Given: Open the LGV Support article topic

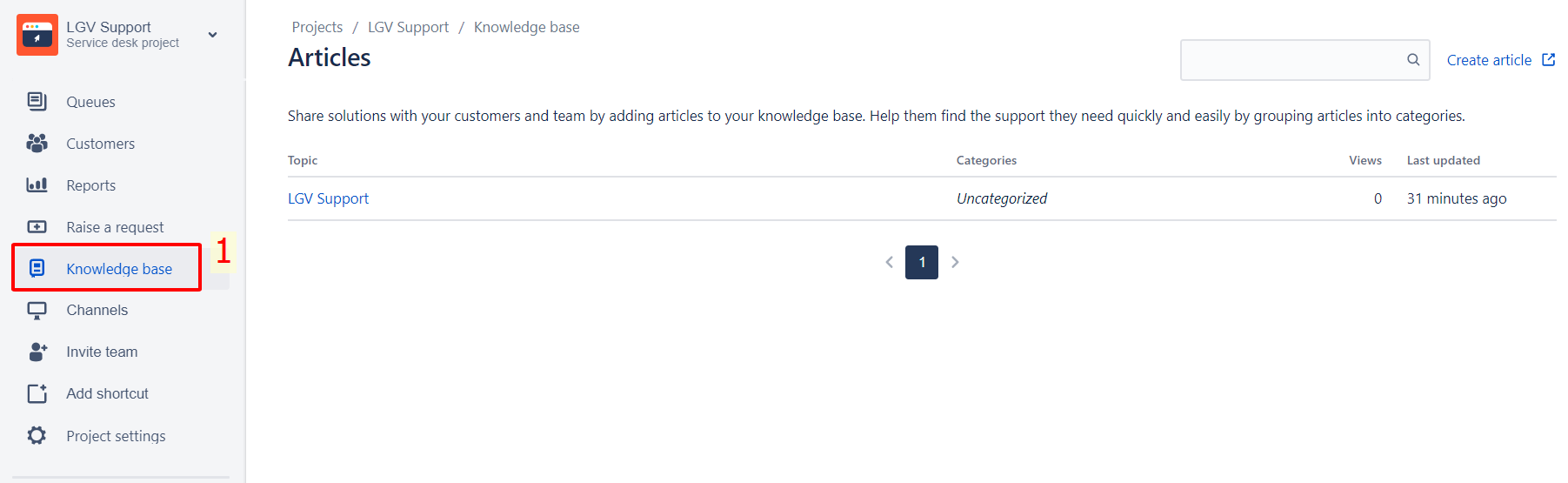Looking at the screenshot, I should point(328,198).
